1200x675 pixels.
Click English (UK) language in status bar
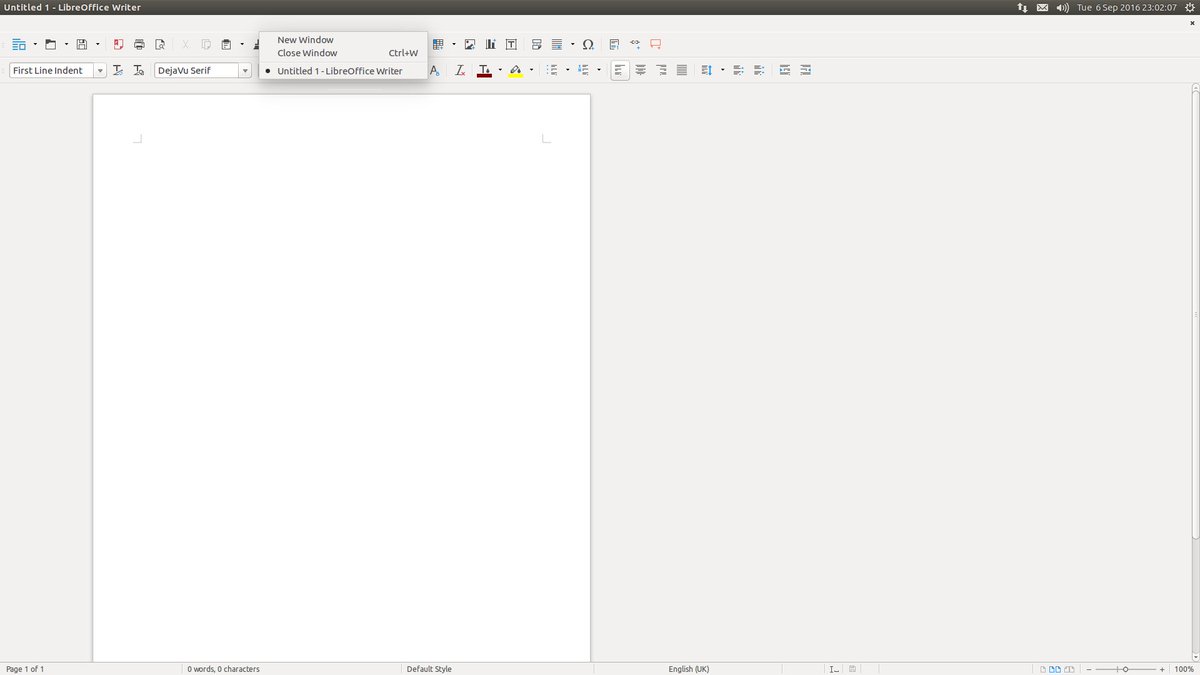(689, 669)
